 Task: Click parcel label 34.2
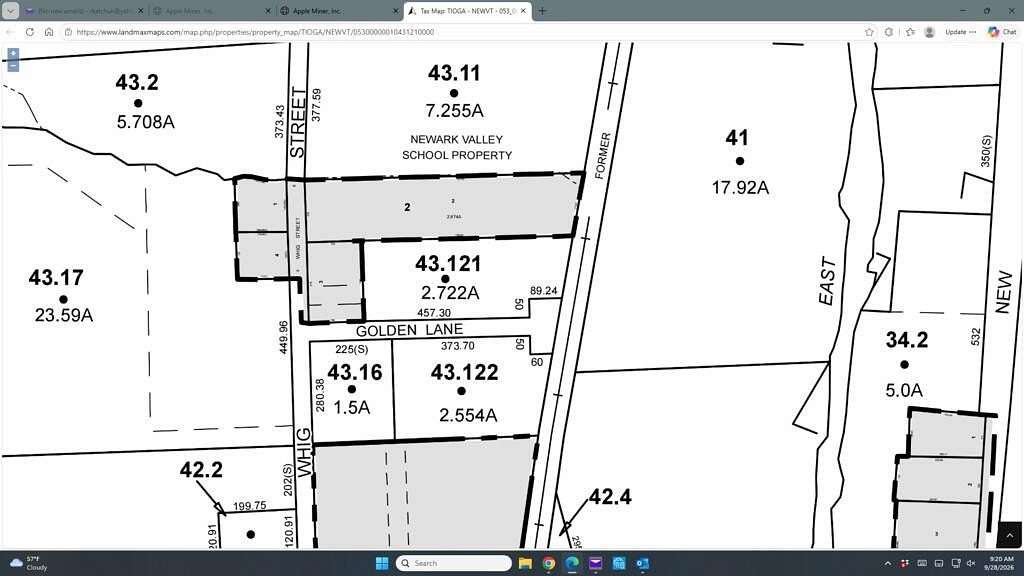(907, 340)
